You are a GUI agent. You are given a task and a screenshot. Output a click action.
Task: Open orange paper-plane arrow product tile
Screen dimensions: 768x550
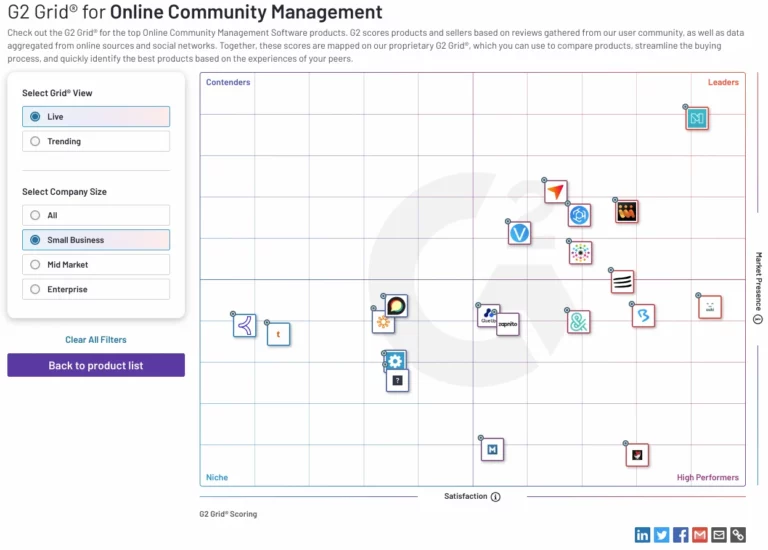click(x=555, y=191)
